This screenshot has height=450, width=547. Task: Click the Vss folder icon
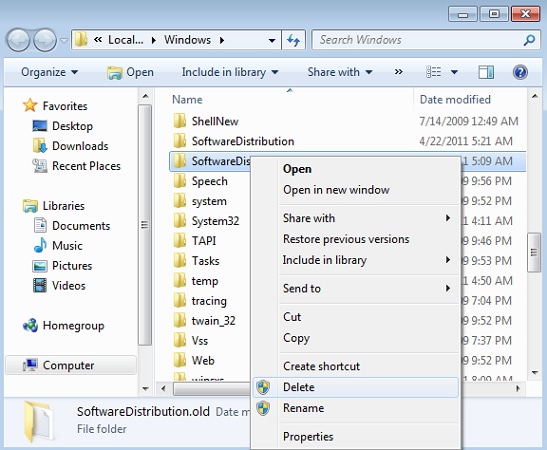pyautogui.click(x=180, y=340)
